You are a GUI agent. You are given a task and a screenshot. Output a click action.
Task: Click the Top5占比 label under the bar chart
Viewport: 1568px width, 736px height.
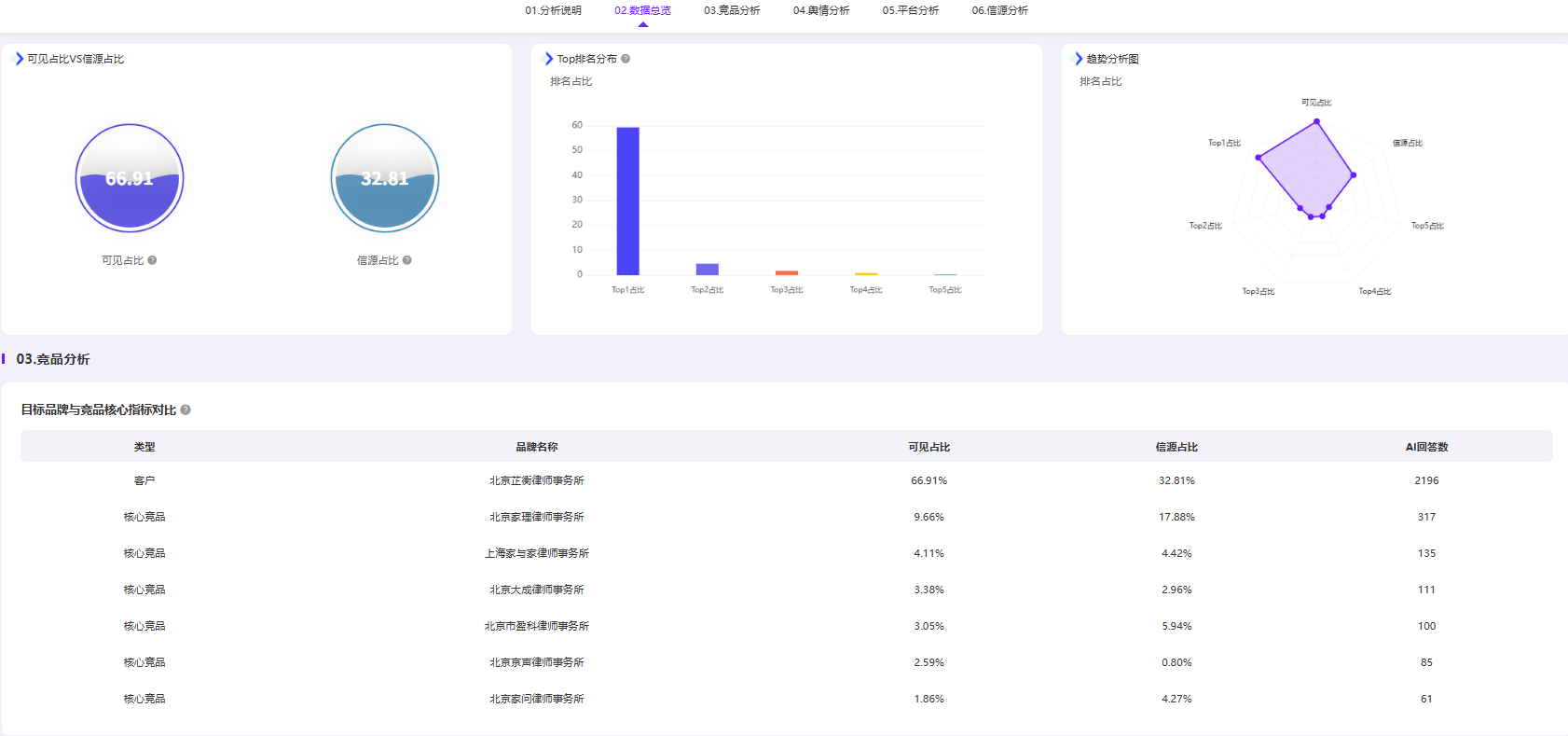(945, 290)
